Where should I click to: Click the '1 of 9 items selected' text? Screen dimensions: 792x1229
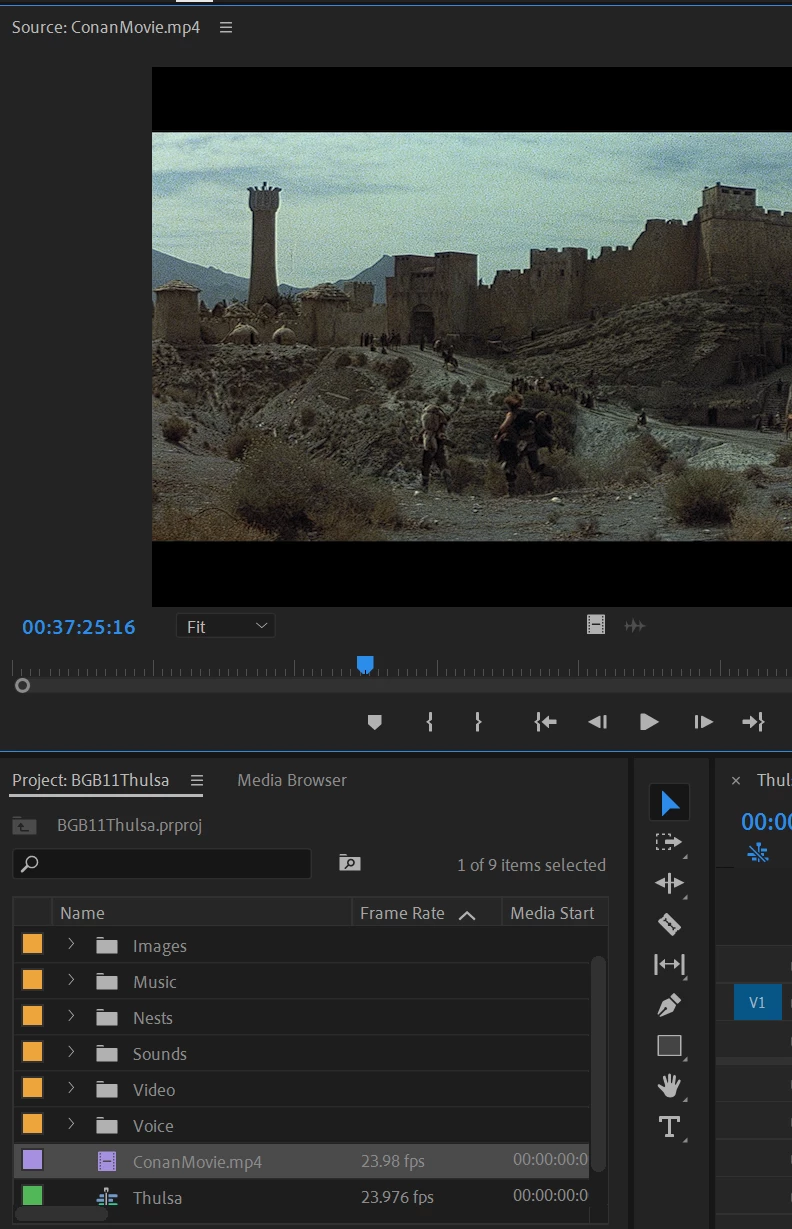[x=531, y=865]
